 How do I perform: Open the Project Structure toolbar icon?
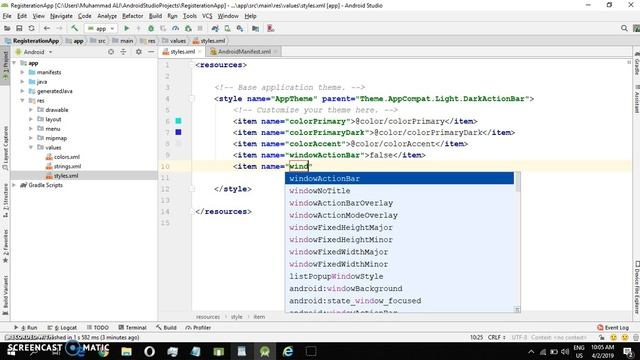256,29
